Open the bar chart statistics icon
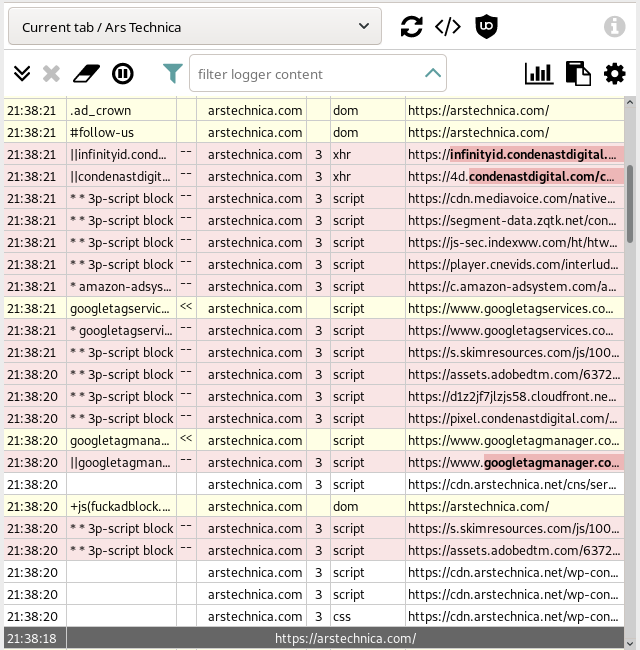The width and height of the screenshot is (640, 650). click(539, 74)
